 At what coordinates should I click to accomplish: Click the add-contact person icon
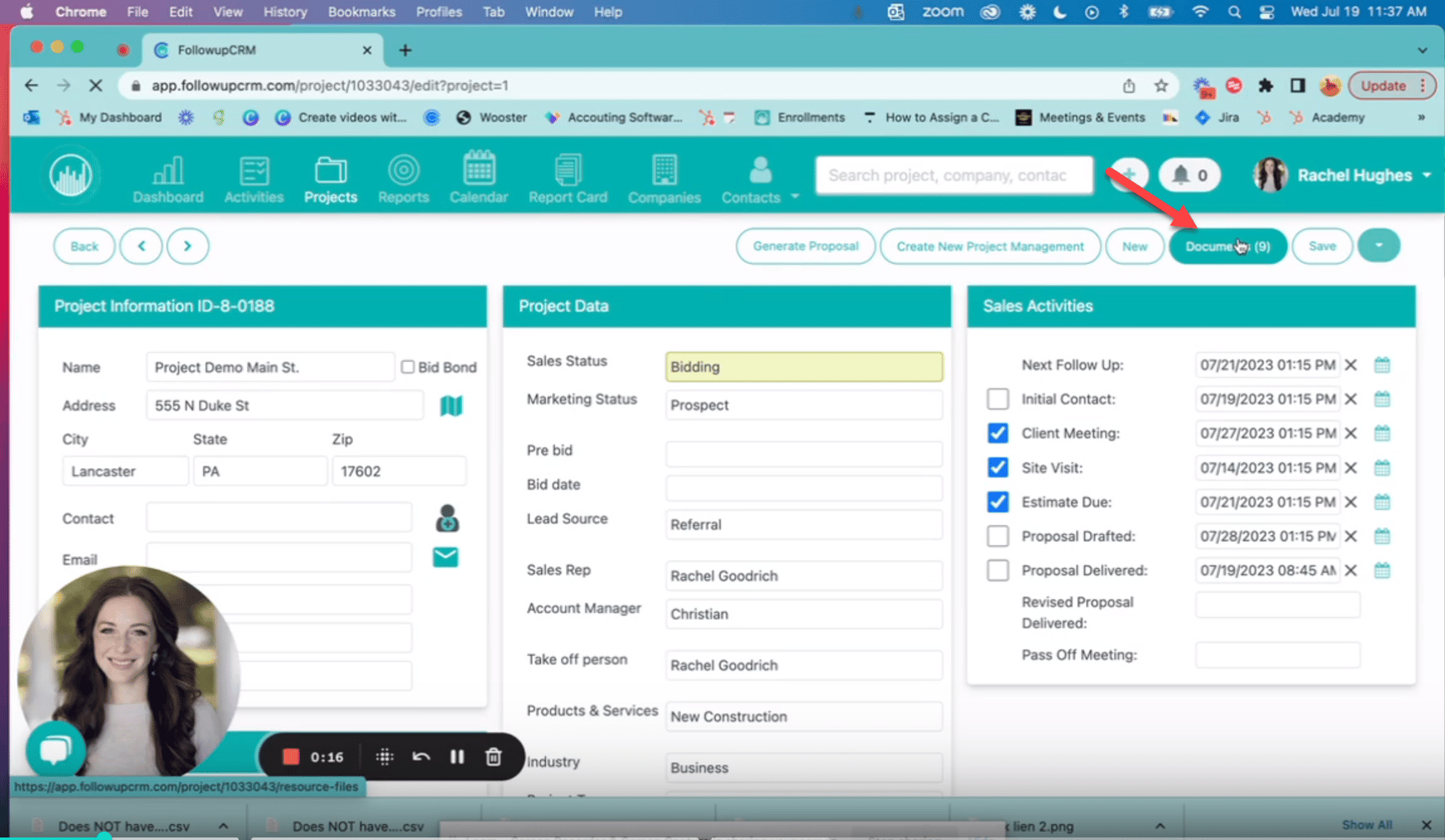pyautogui.click(x=447, y=517)
